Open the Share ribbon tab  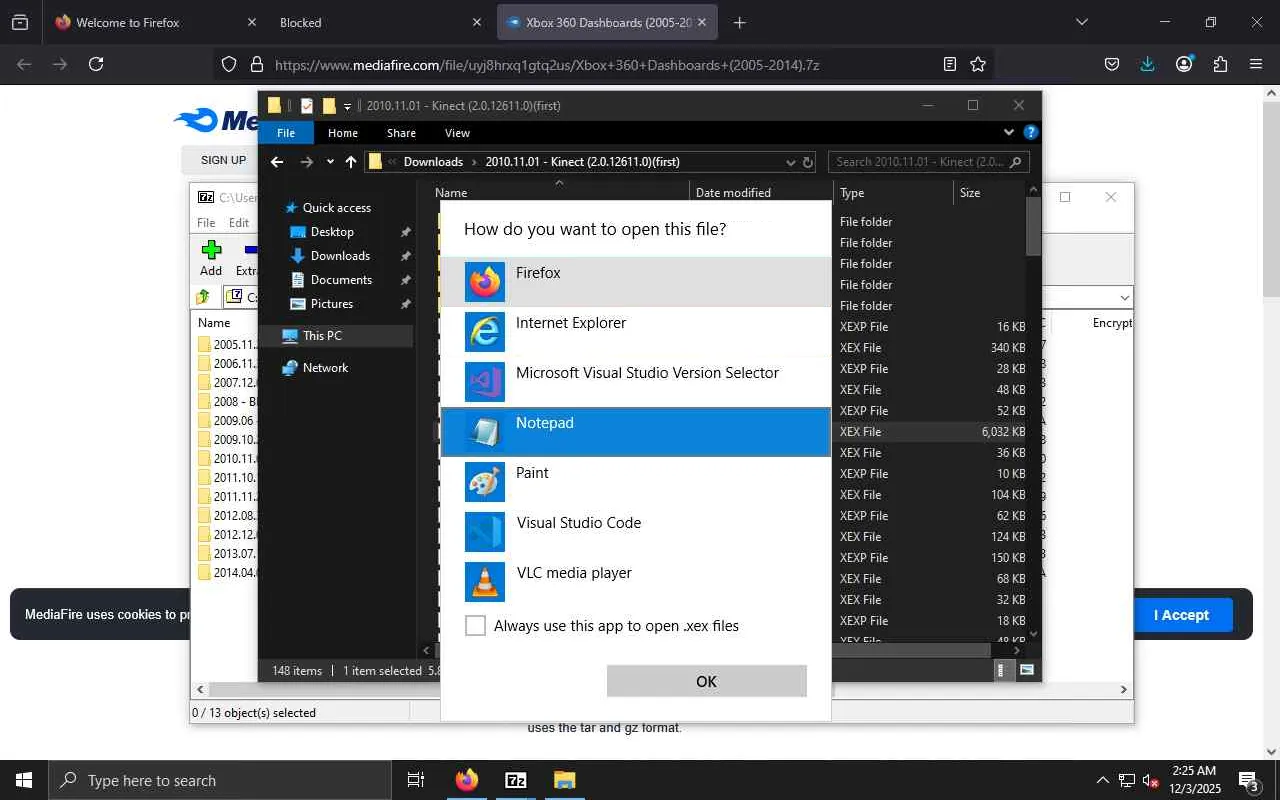(401, 133)
